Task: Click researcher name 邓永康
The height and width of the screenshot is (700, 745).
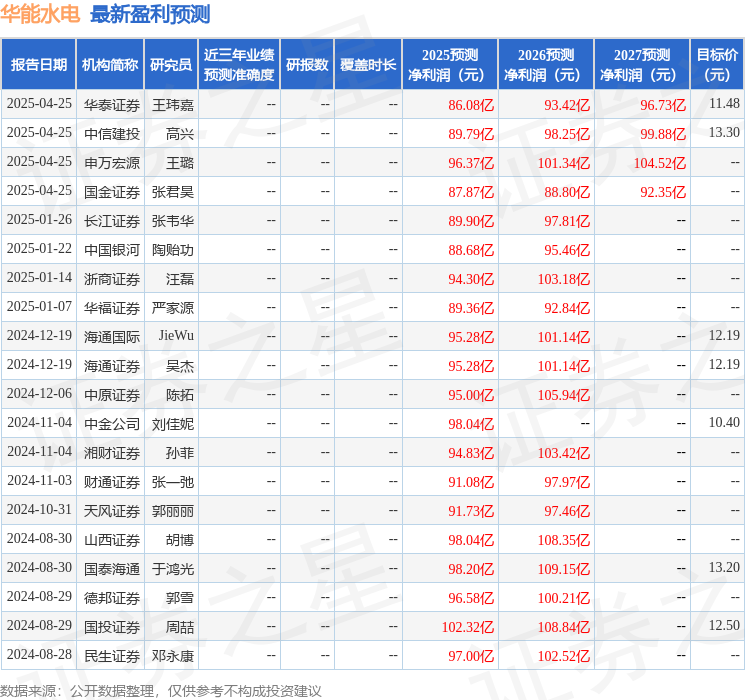Action: point(172,656)
